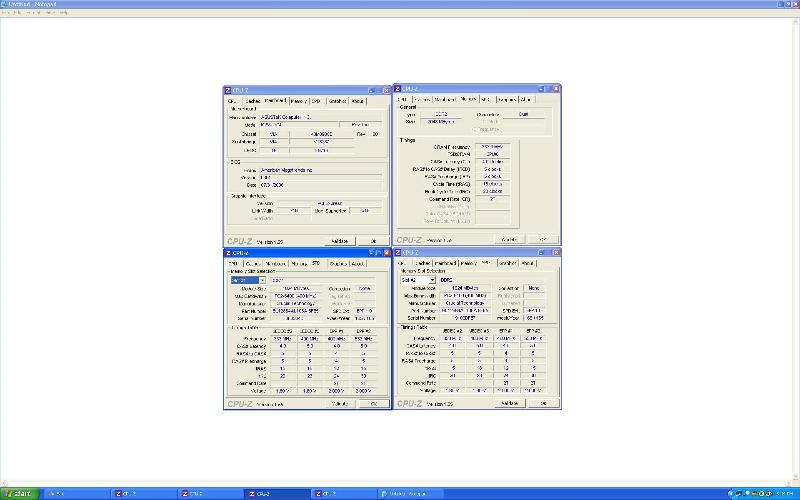Click OK in the Slot #2 SPD window
Image resolution: width=800 pixels, height=500 pixels.
543,403
